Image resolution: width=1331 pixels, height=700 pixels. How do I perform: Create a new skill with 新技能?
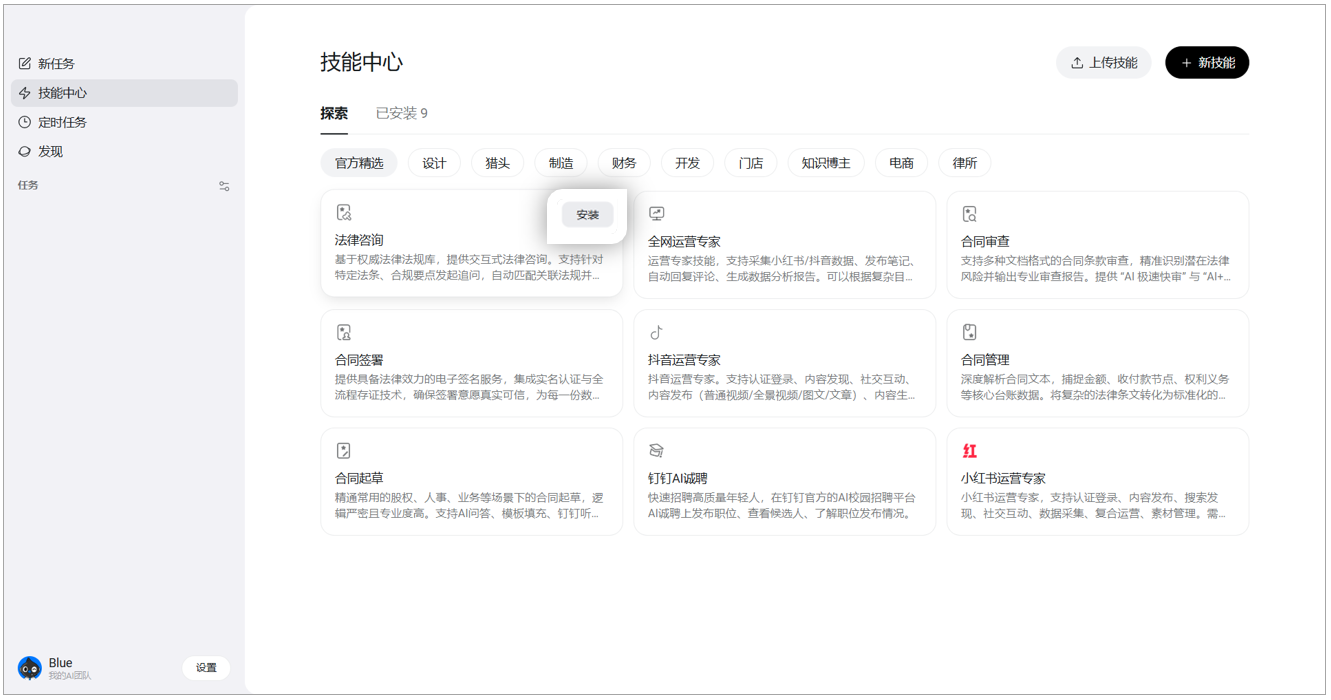point(1207,63)
